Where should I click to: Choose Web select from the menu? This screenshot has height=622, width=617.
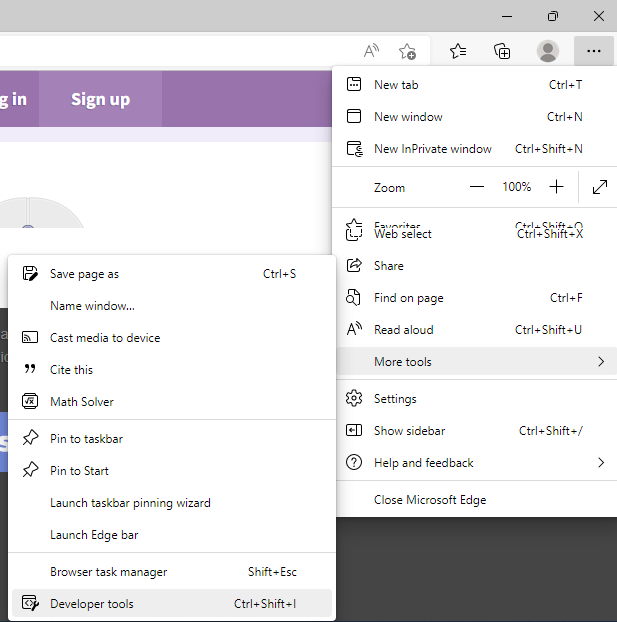click(475, 234)
